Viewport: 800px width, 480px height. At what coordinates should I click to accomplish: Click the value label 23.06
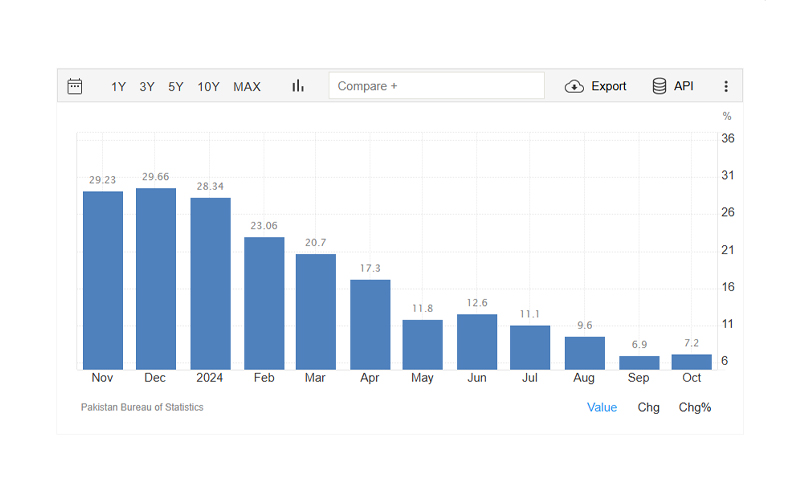click(264, 225)
